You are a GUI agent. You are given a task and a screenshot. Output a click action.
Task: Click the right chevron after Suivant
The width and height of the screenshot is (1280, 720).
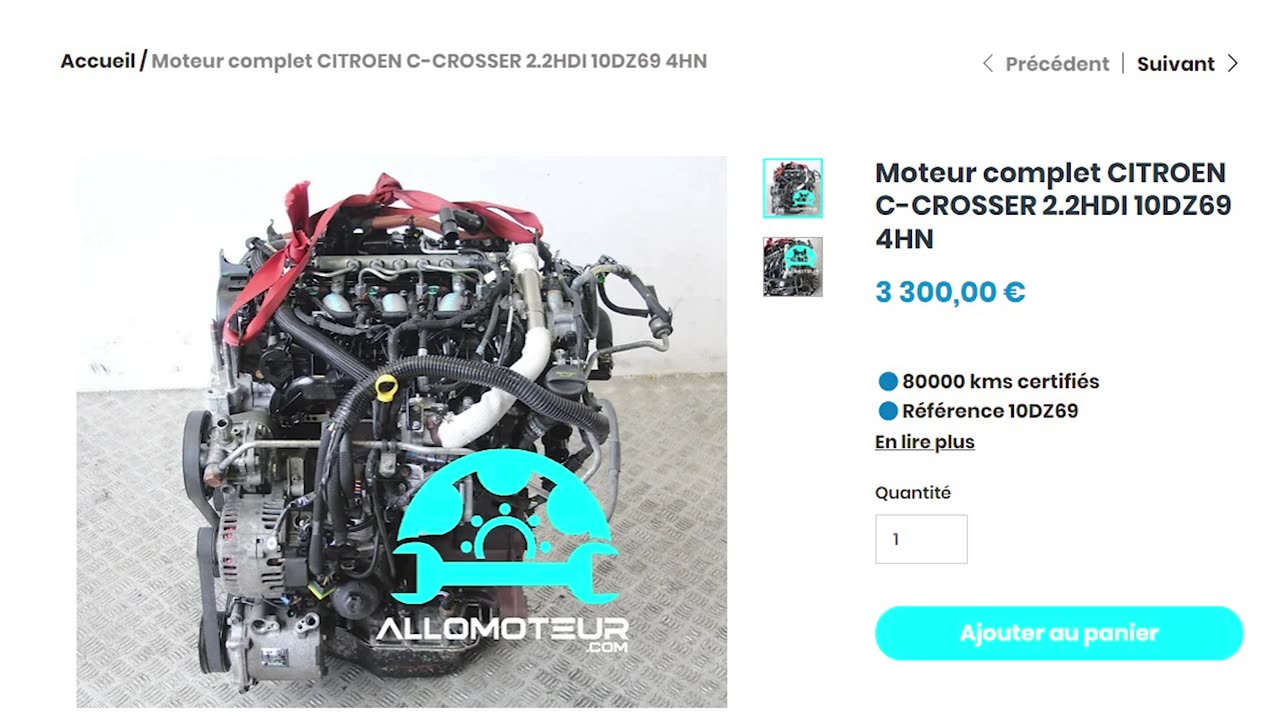tap(1232, 64)
